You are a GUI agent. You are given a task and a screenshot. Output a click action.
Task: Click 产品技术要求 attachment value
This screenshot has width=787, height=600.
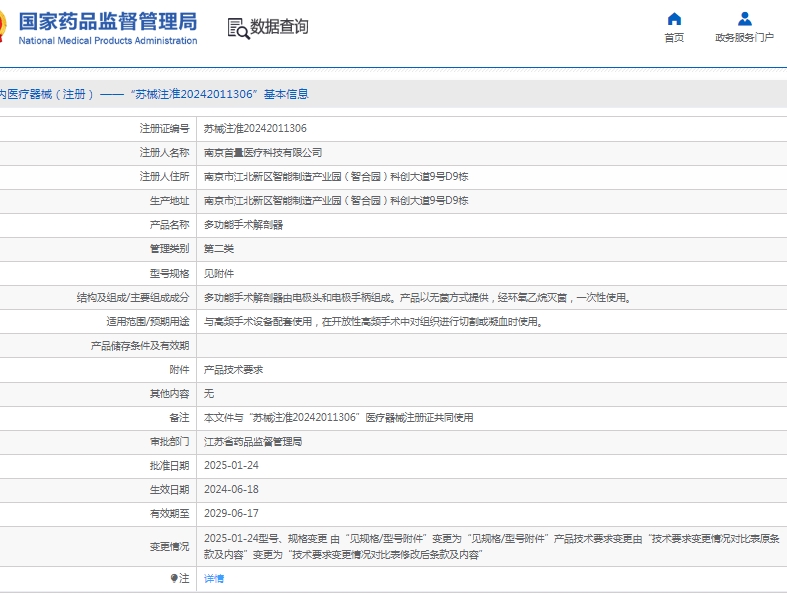click(x=233, y=370)
